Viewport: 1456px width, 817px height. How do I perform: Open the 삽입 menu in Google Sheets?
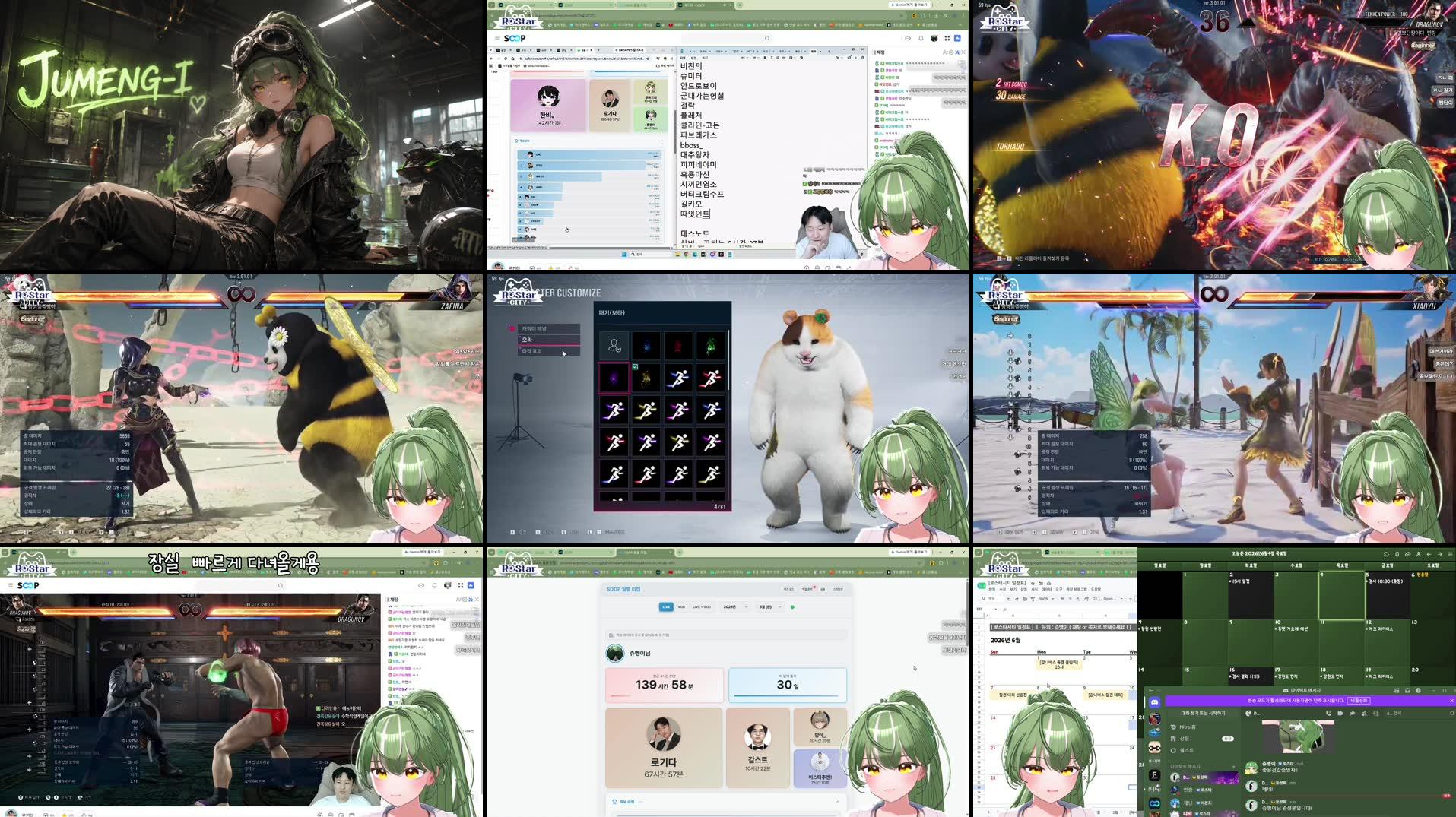[1024, 589]
